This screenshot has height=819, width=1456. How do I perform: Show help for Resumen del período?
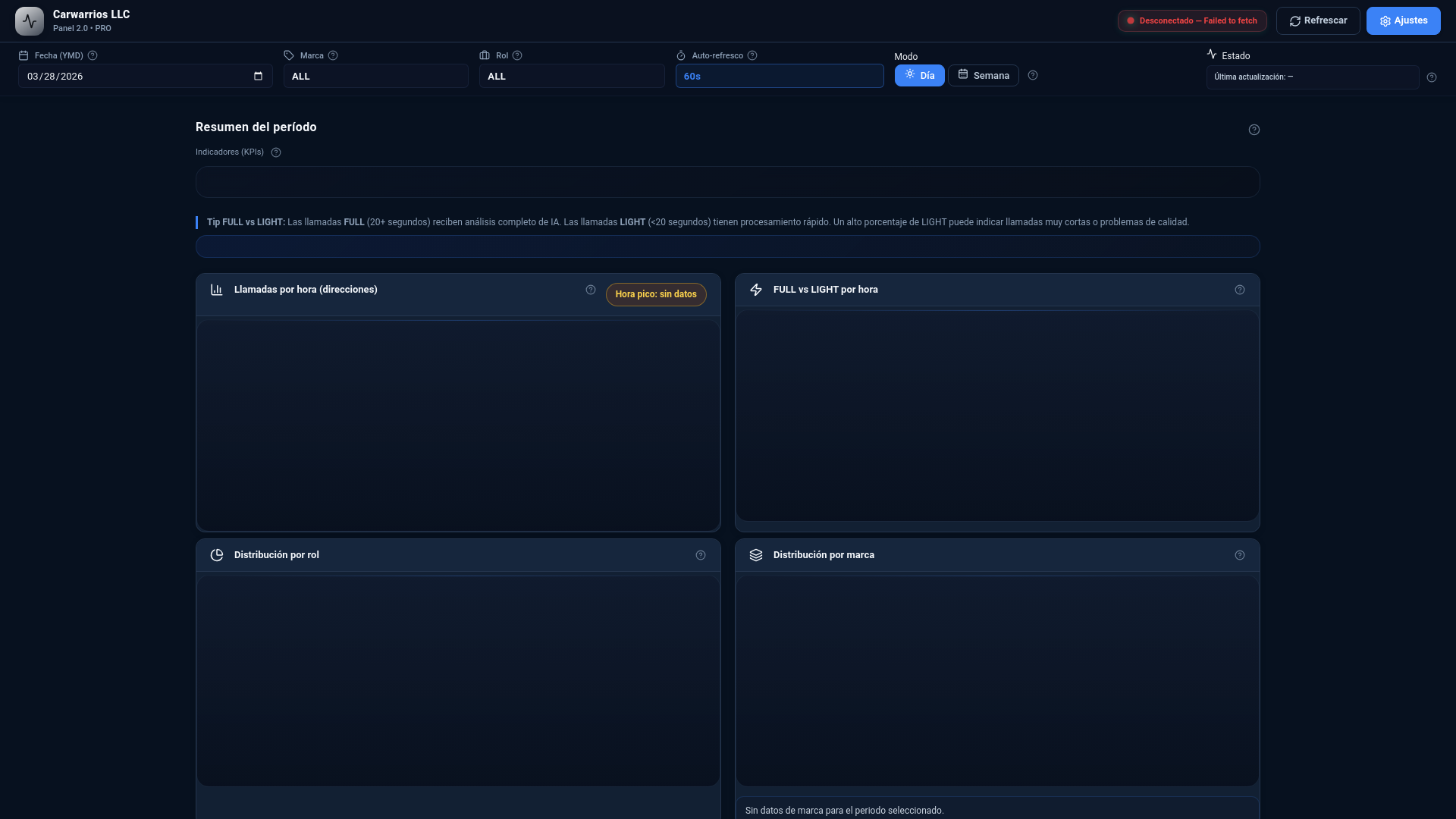[x=1254, y=130]
